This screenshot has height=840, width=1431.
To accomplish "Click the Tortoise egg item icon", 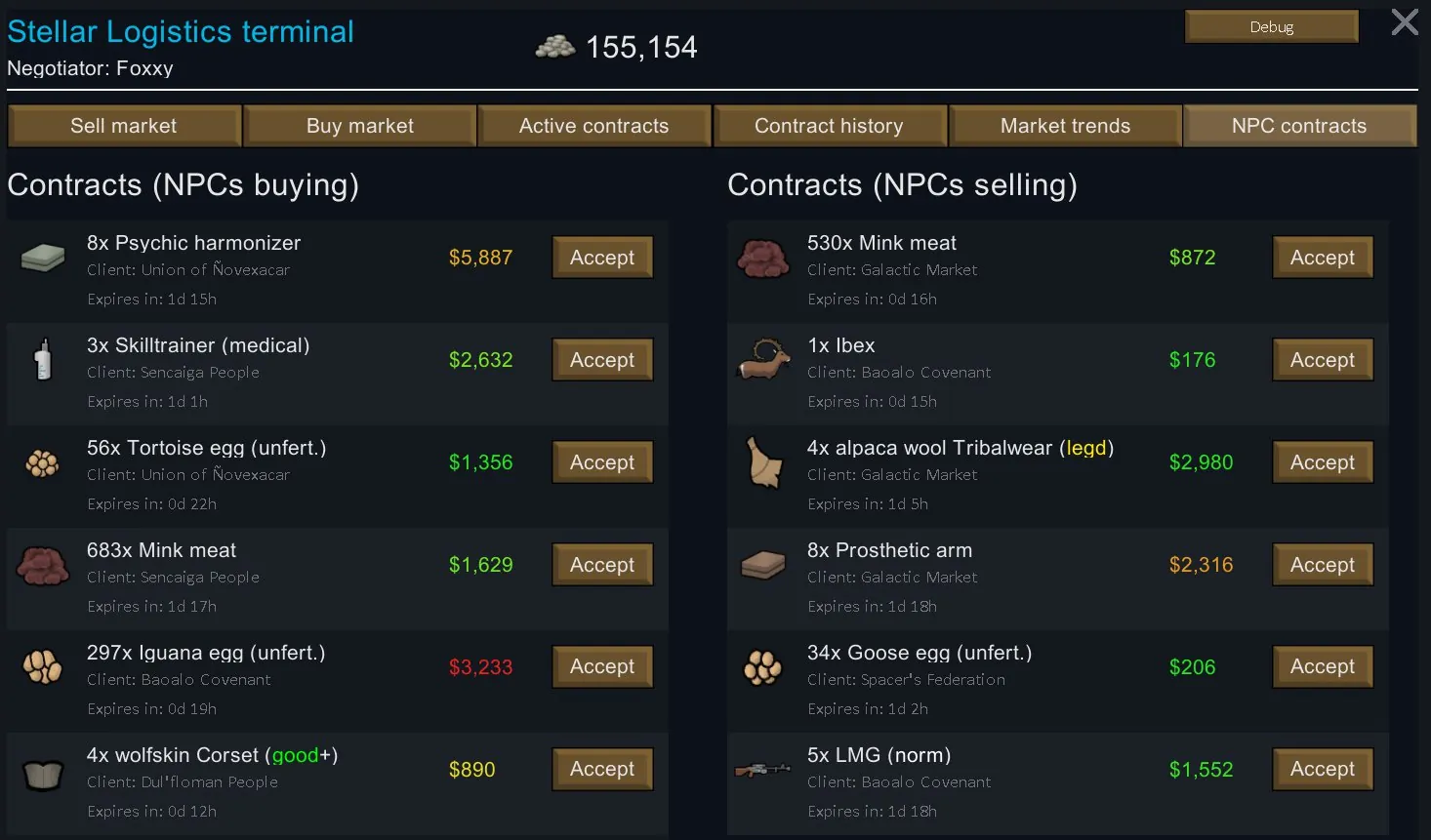I will point(42,462).
